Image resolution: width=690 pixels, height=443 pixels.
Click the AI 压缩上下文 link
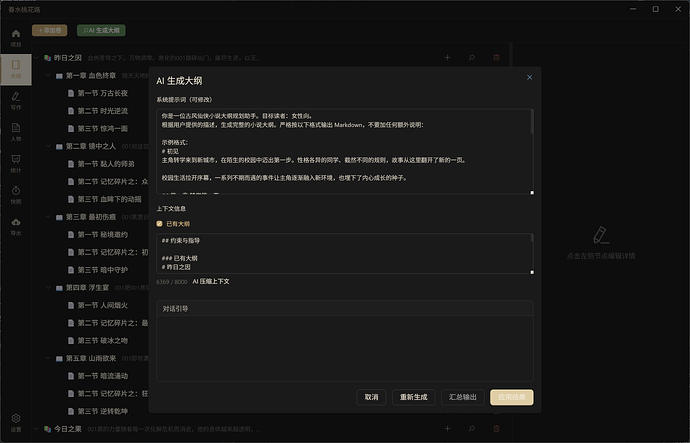211,282
